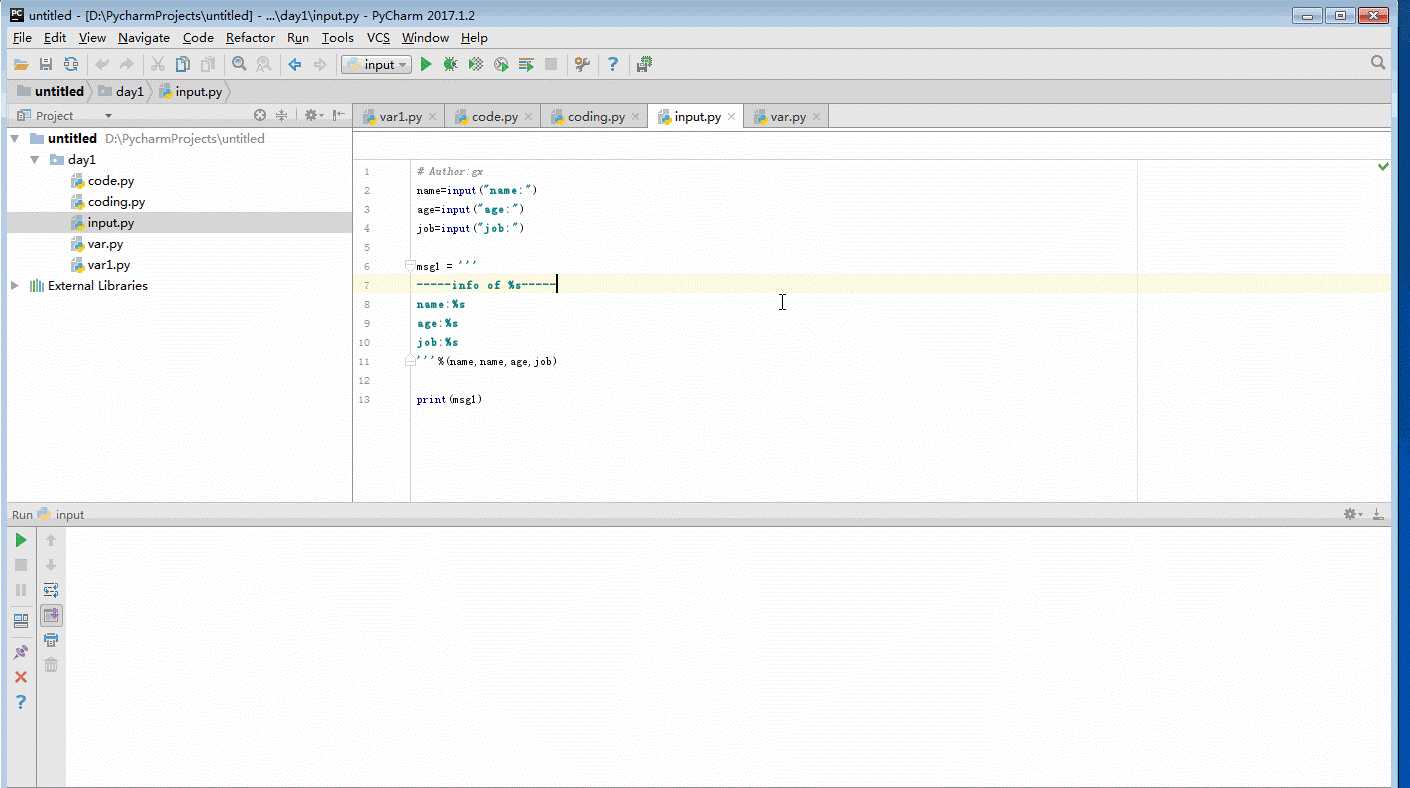Click the Up stack trace arrow in Run panel
This screenshot has width=1410, height=788.
coord(51,540)
